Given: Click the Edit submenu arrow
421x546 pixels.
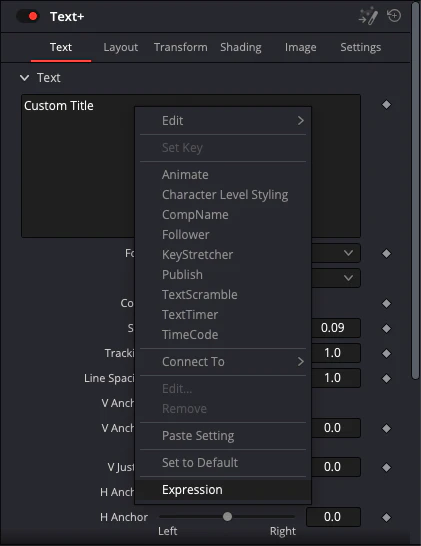Looking at the screenshot, I should coord(301,121).
